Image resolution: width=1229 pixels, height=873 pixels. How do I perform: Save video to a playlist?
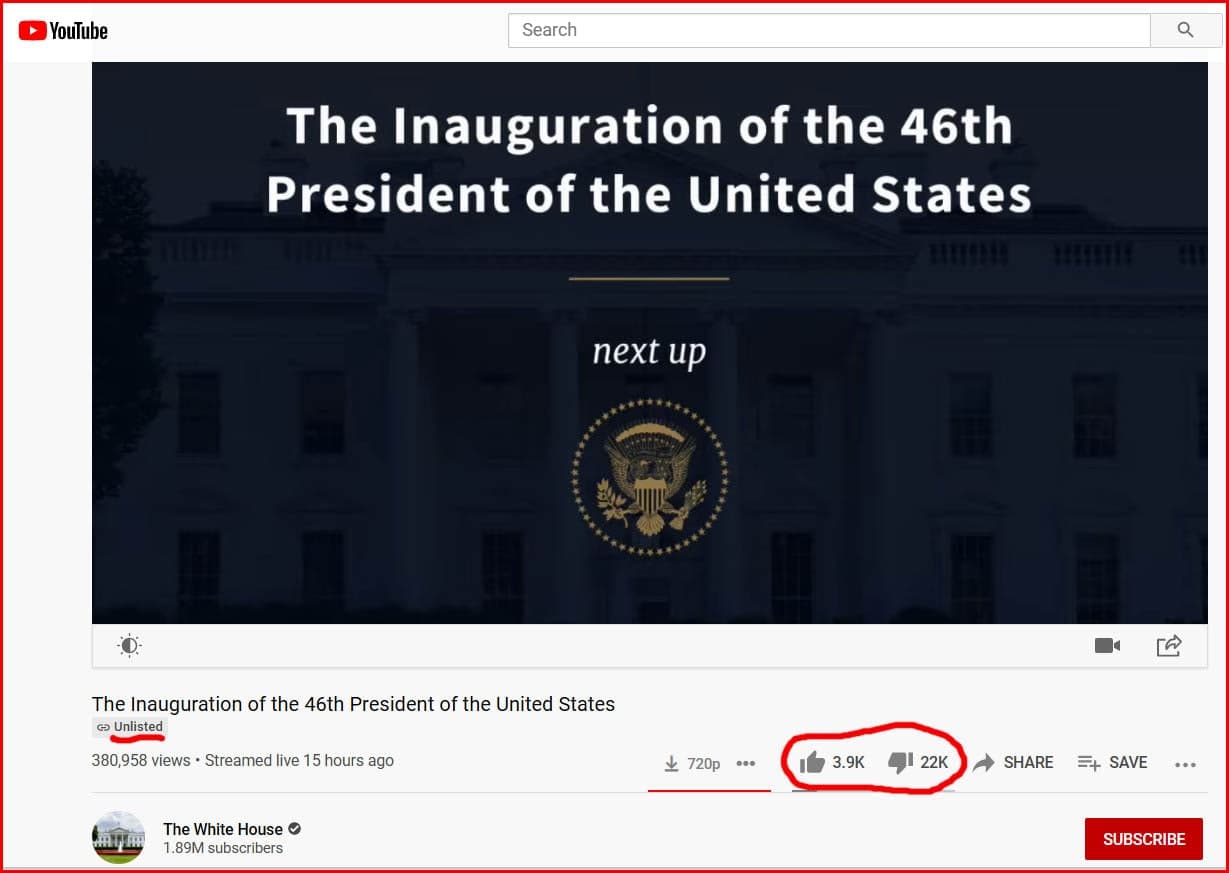click(x=1112, y=763)
